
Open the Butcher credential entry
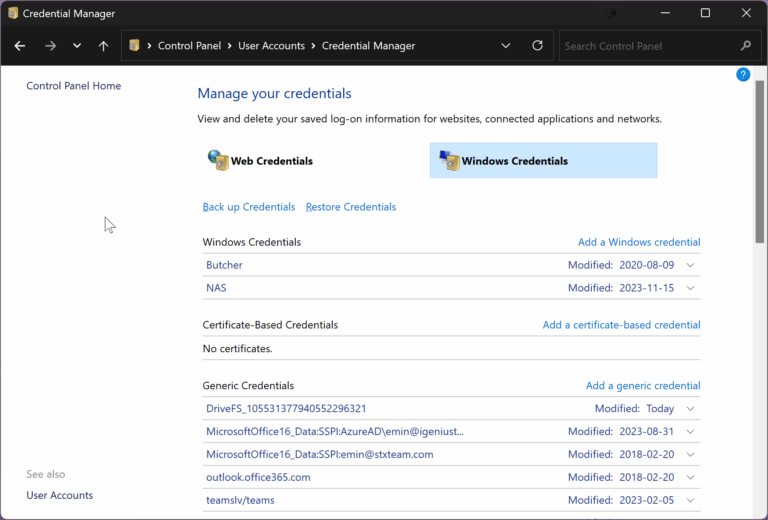coord(224,265)
